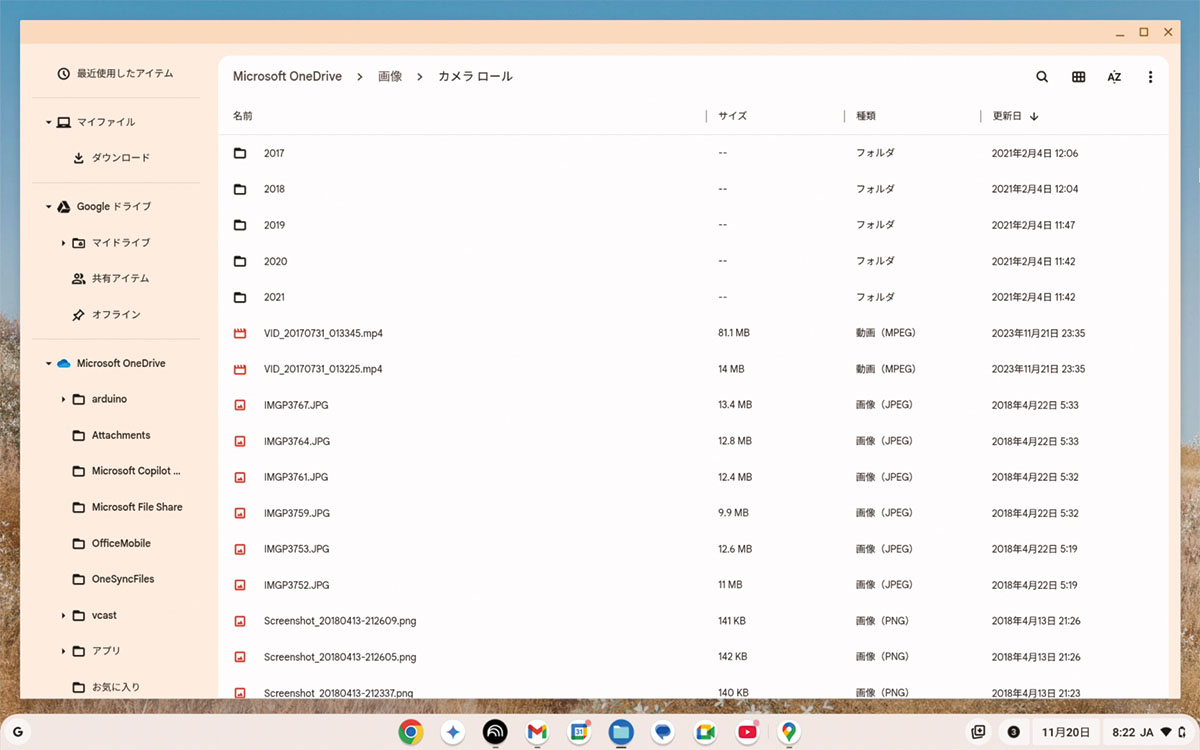Select file Screenshot_20180413-212609.png
1200x750 pixels.
[693, 621]
